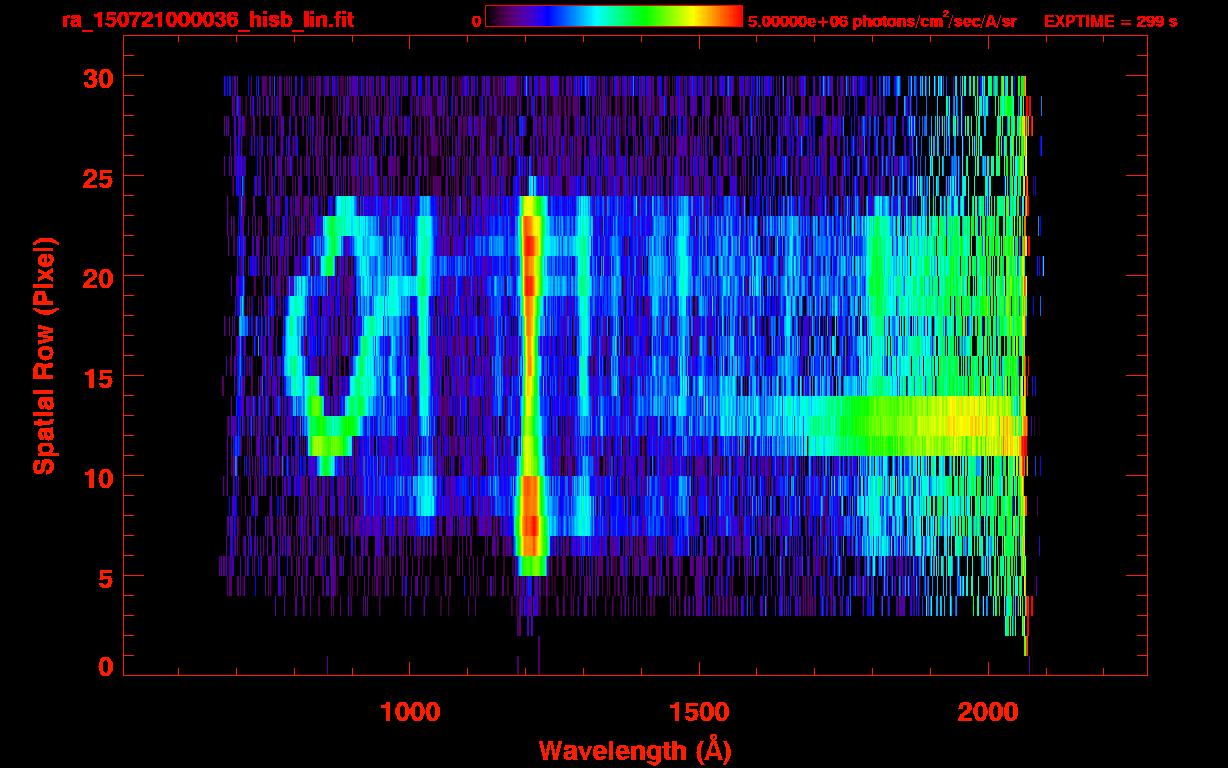Click the 5 spatial row tick label
Image resolution: width=1228 pixels, height=768 pixels.
(x=106, y=576)
